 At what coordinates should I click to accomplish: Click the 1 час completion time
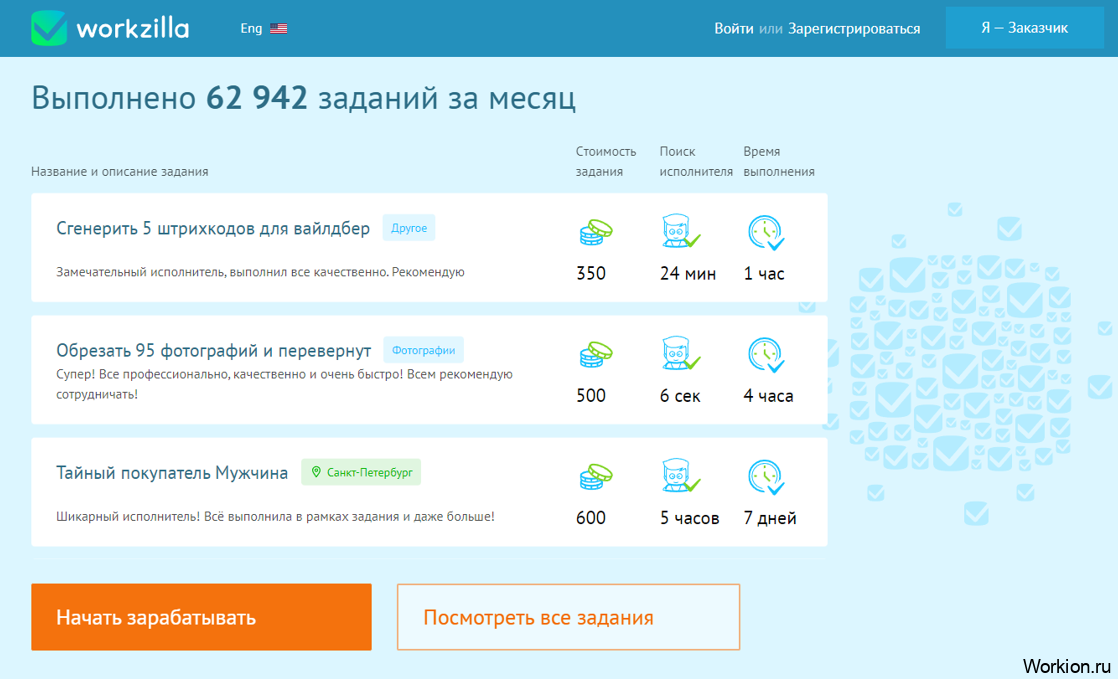coord(764,274)
